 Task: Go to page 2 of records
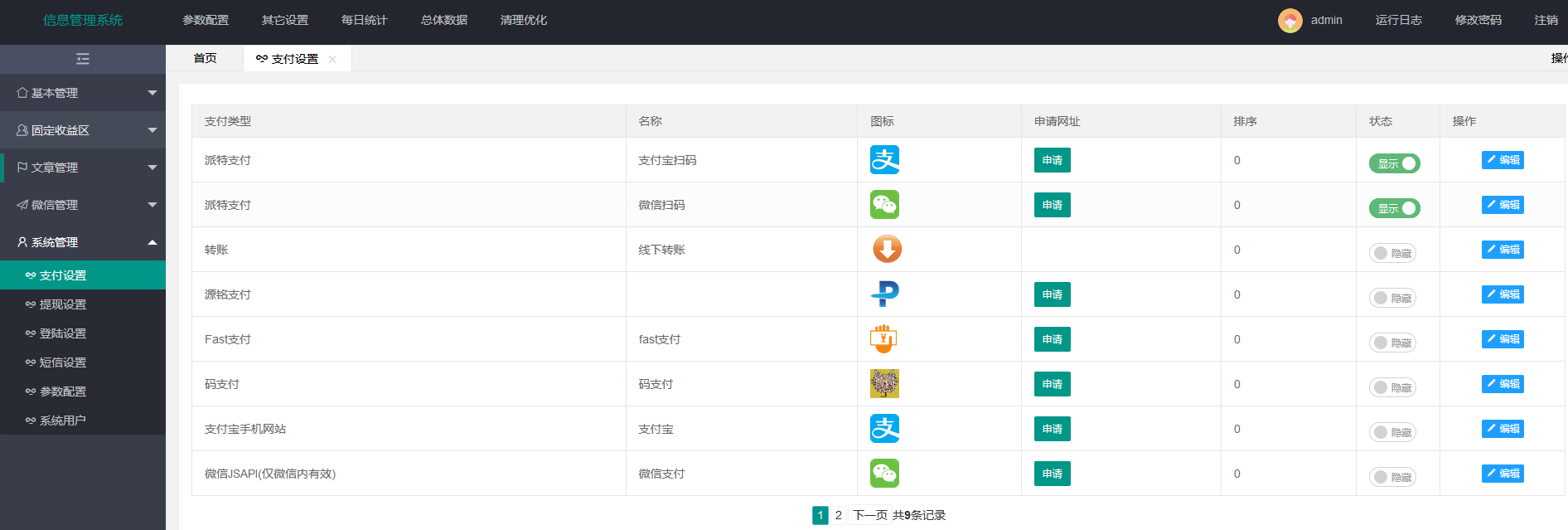(x=838, y=515)
